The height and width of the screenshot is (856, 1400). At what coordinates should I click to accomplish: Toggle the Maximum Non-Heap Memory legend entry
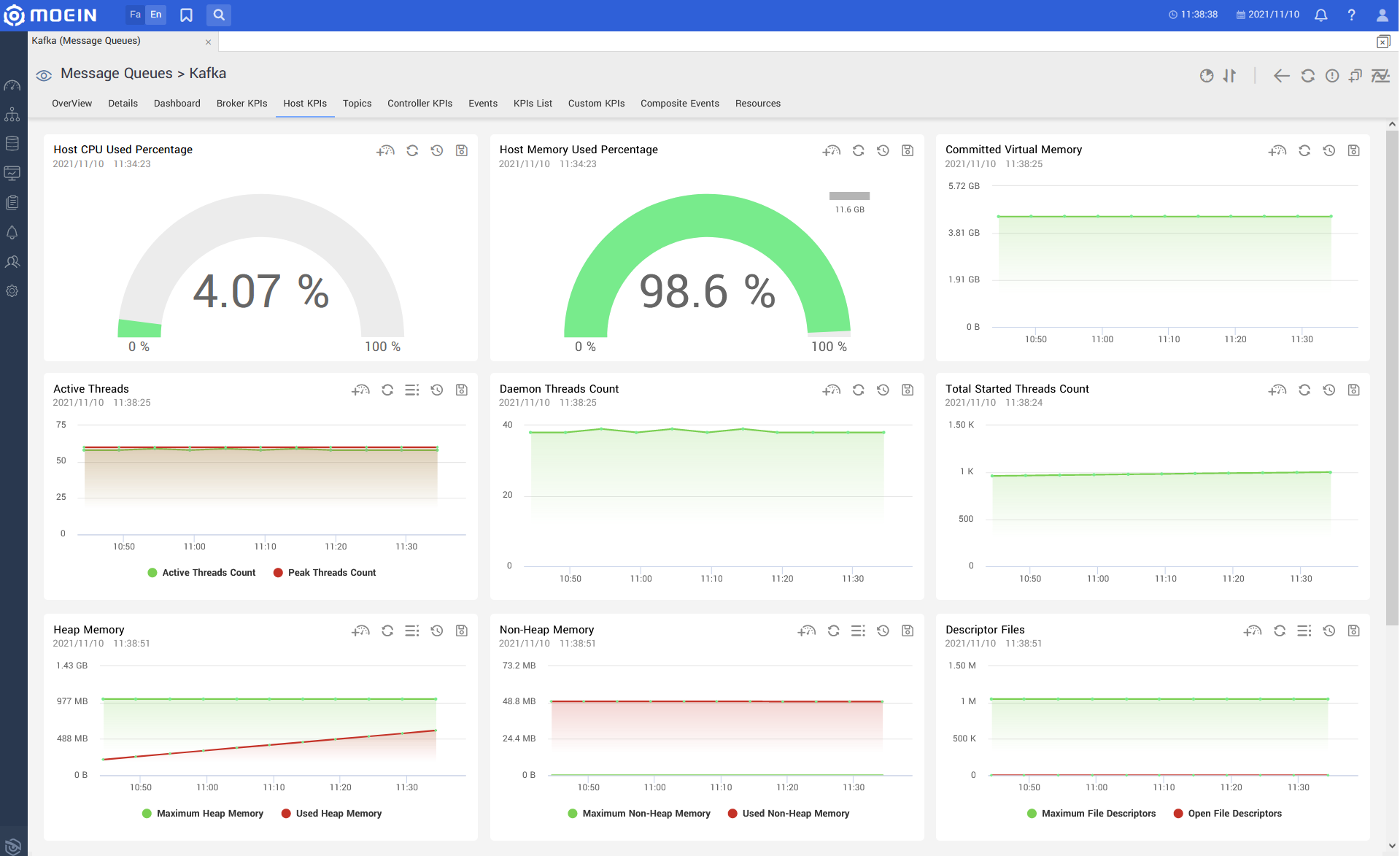(x=639, y=814)
